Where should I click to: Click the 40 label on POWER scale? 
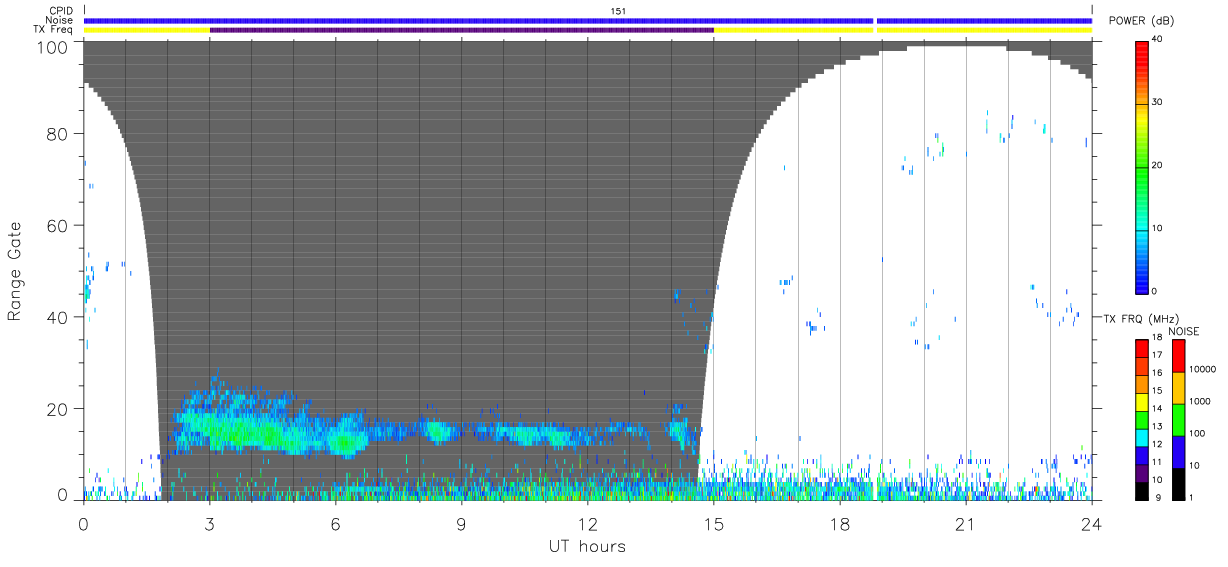tap(1159, 41)
